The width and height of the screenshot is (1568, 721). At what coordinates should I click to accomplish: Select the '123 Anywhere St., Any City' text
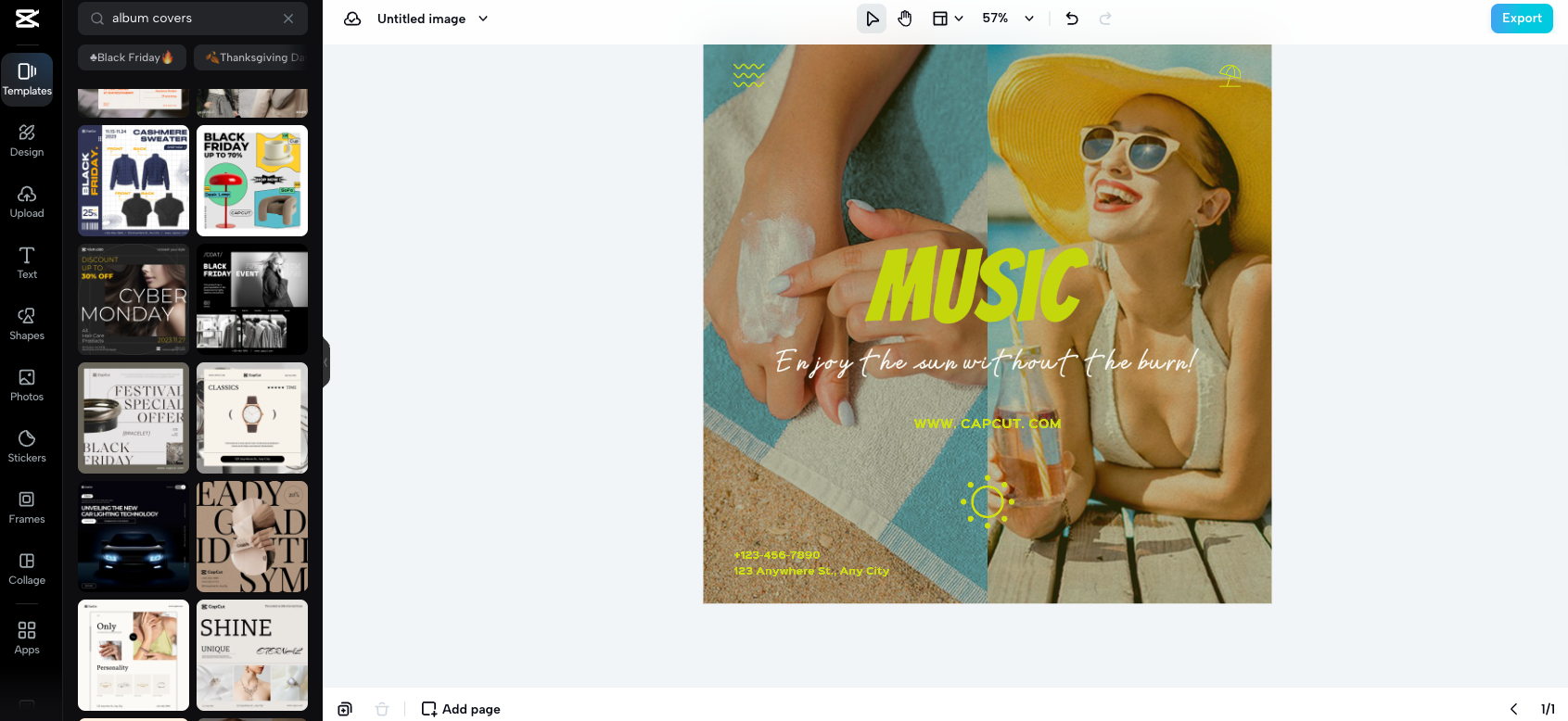811,571
